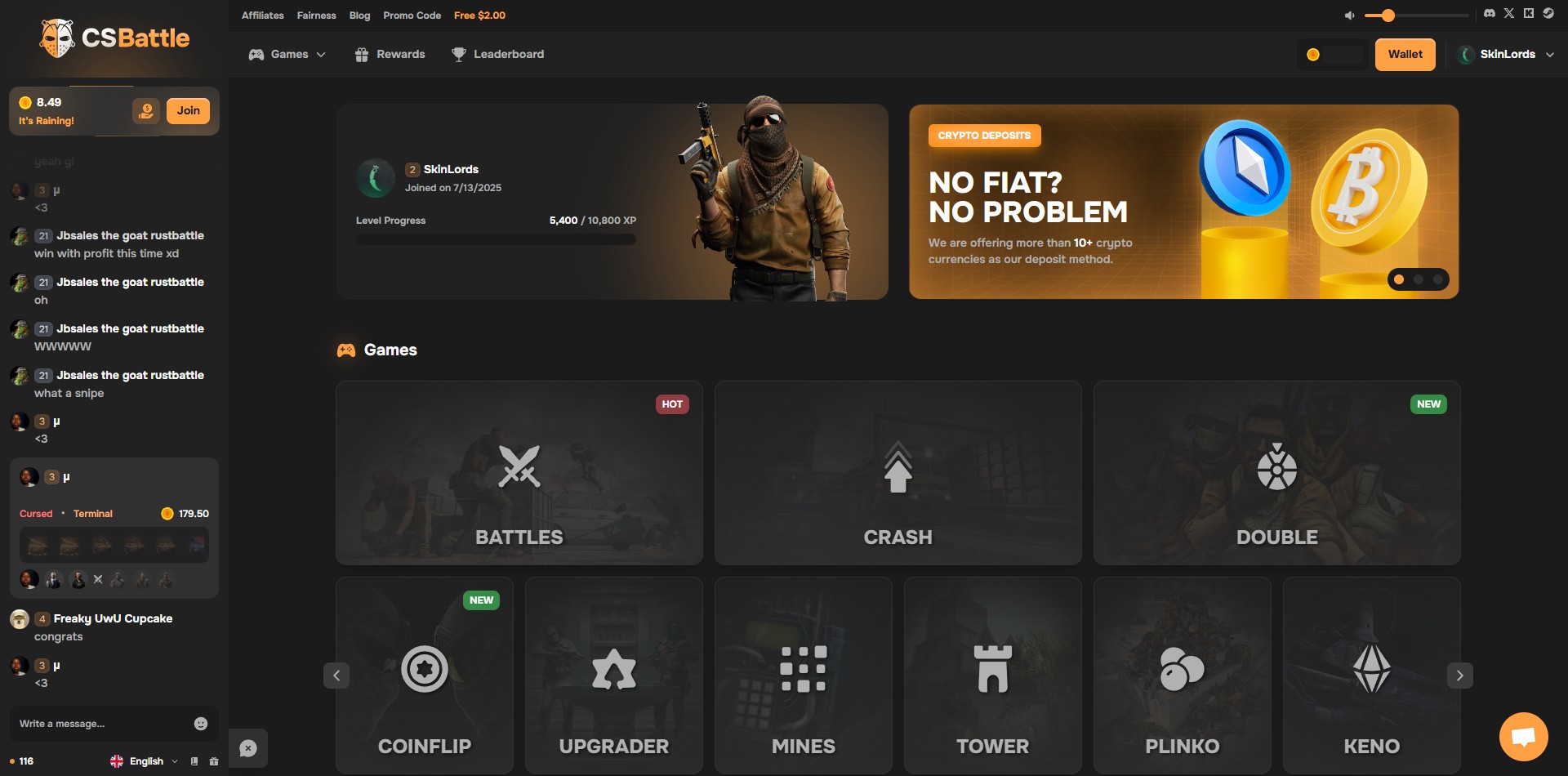Open the Blog link
Screen dimensions: 1568x776
click(359, 16)
